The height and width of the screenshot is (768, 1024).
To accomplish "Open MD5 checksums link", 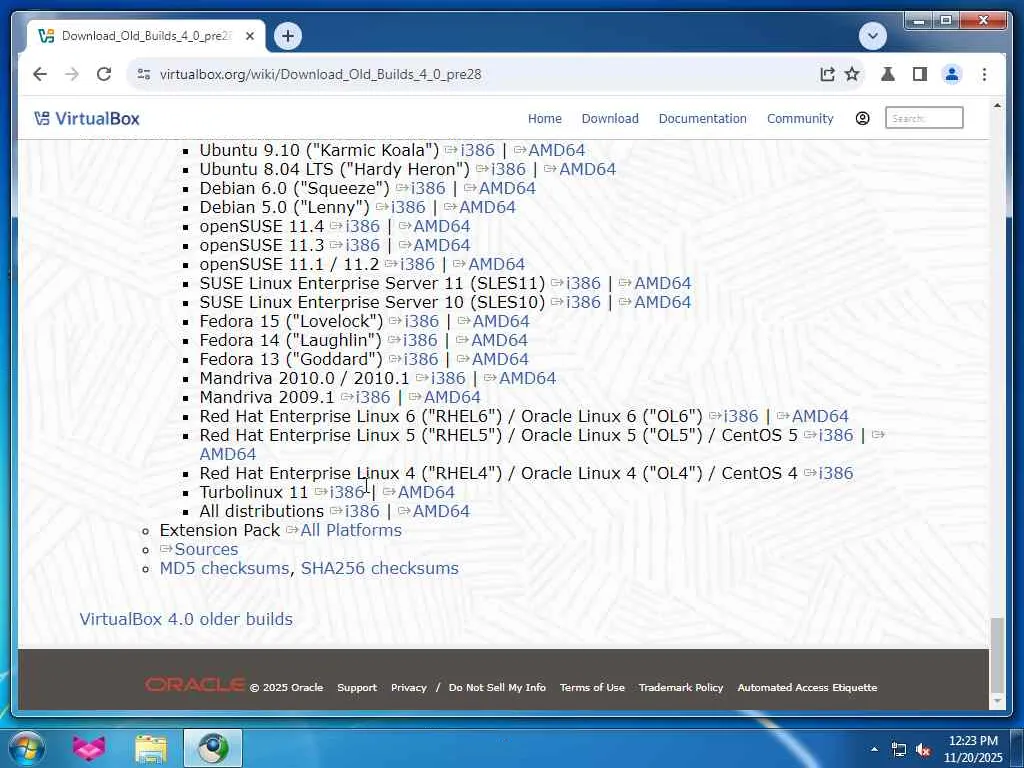I will (224, 568).
